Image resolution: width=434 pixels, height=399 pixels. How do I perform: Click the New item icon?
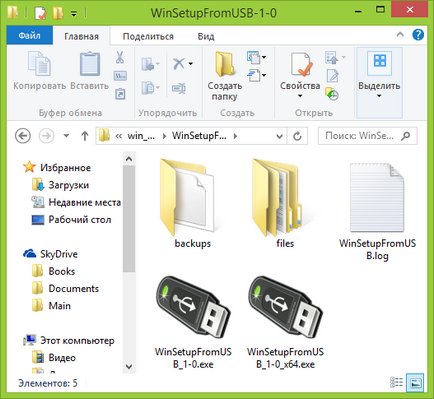(x=254, y=57)
